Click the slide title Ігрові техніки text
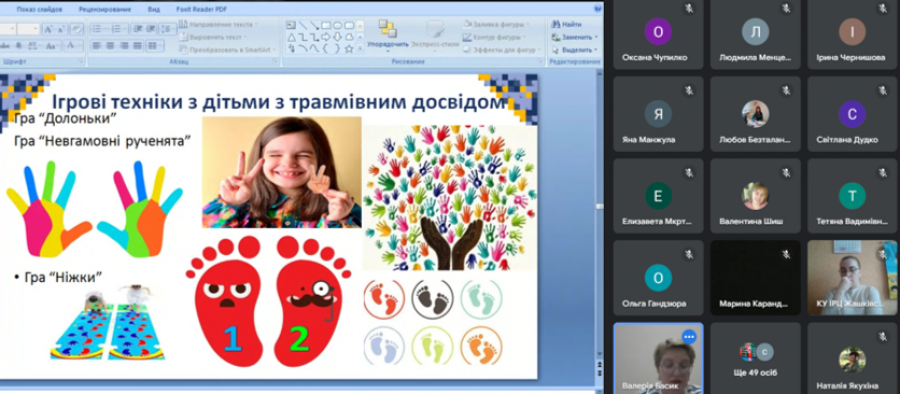This screenshot has width=900, height=394. [279, 102]
